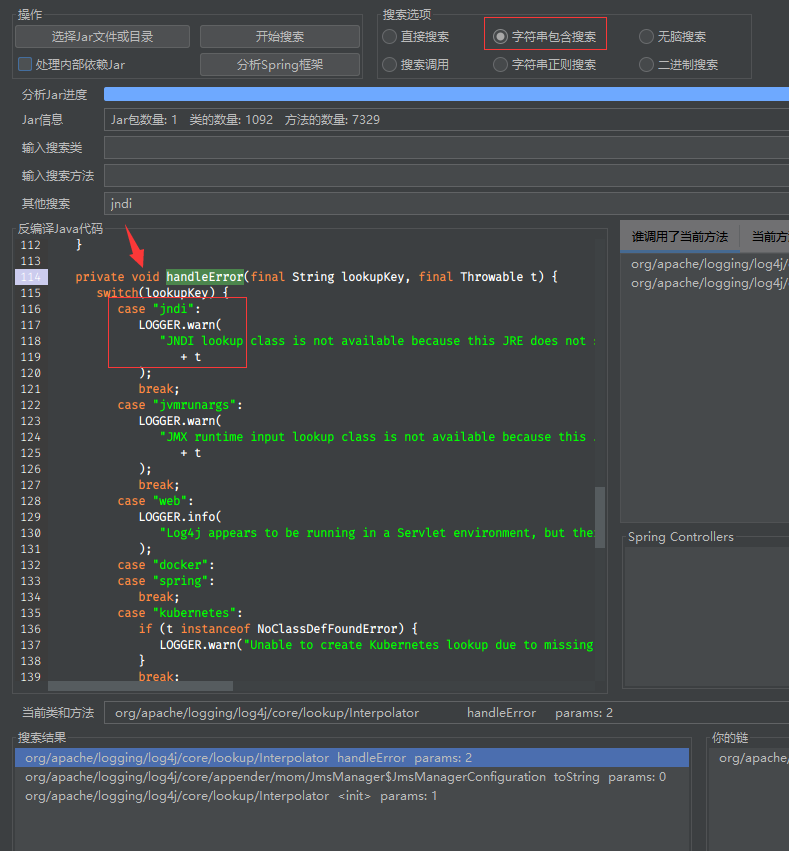Click the vertical scrollbar of the code view

(600, 516)
